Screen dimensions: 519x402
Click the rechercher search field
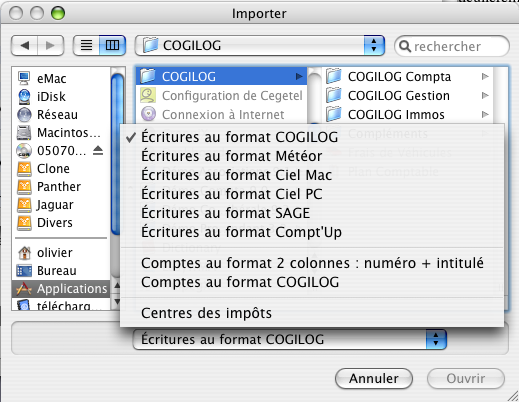[x=452, y=46]
